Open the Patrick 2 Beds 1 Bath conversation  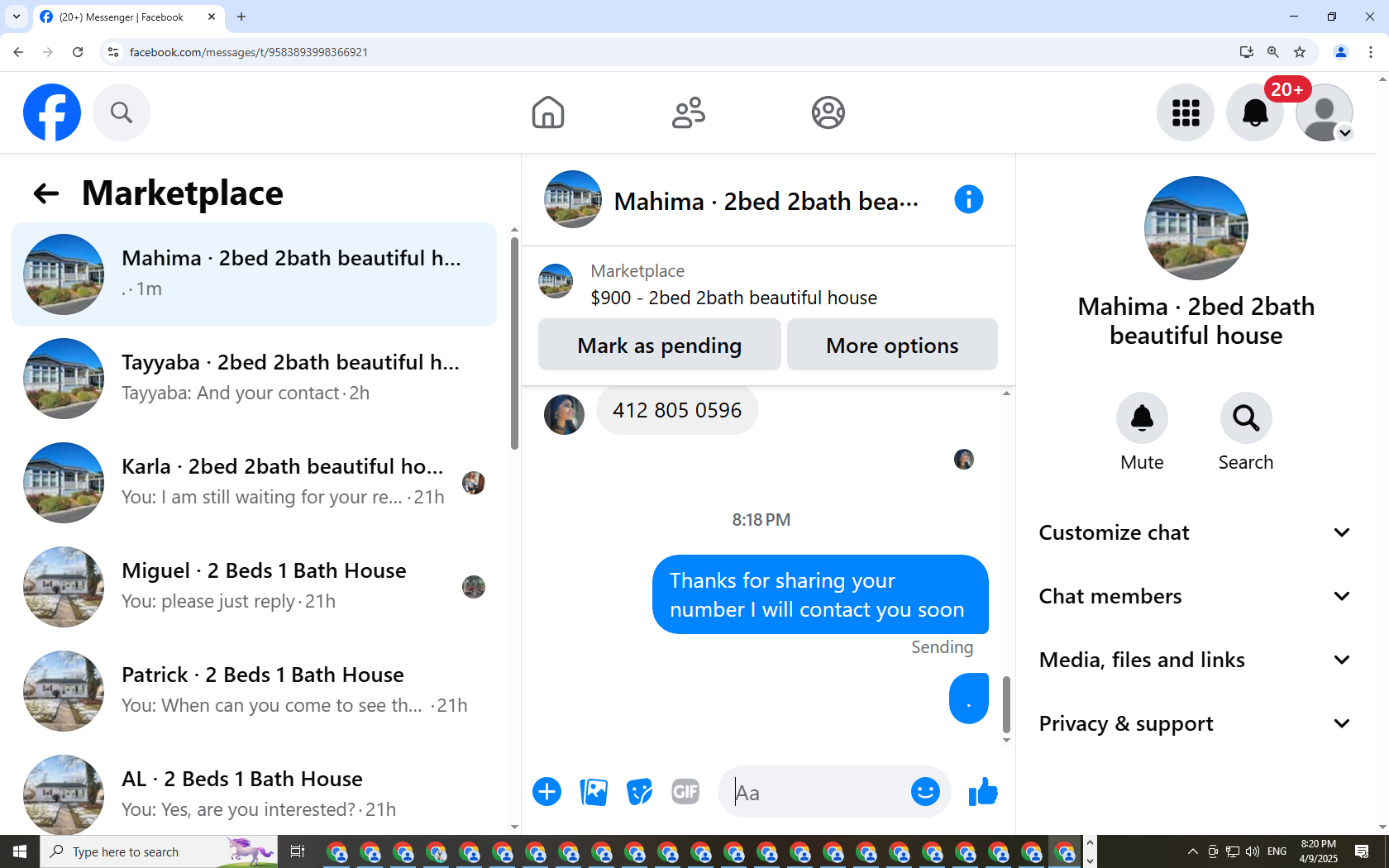(x=255, y=691)
